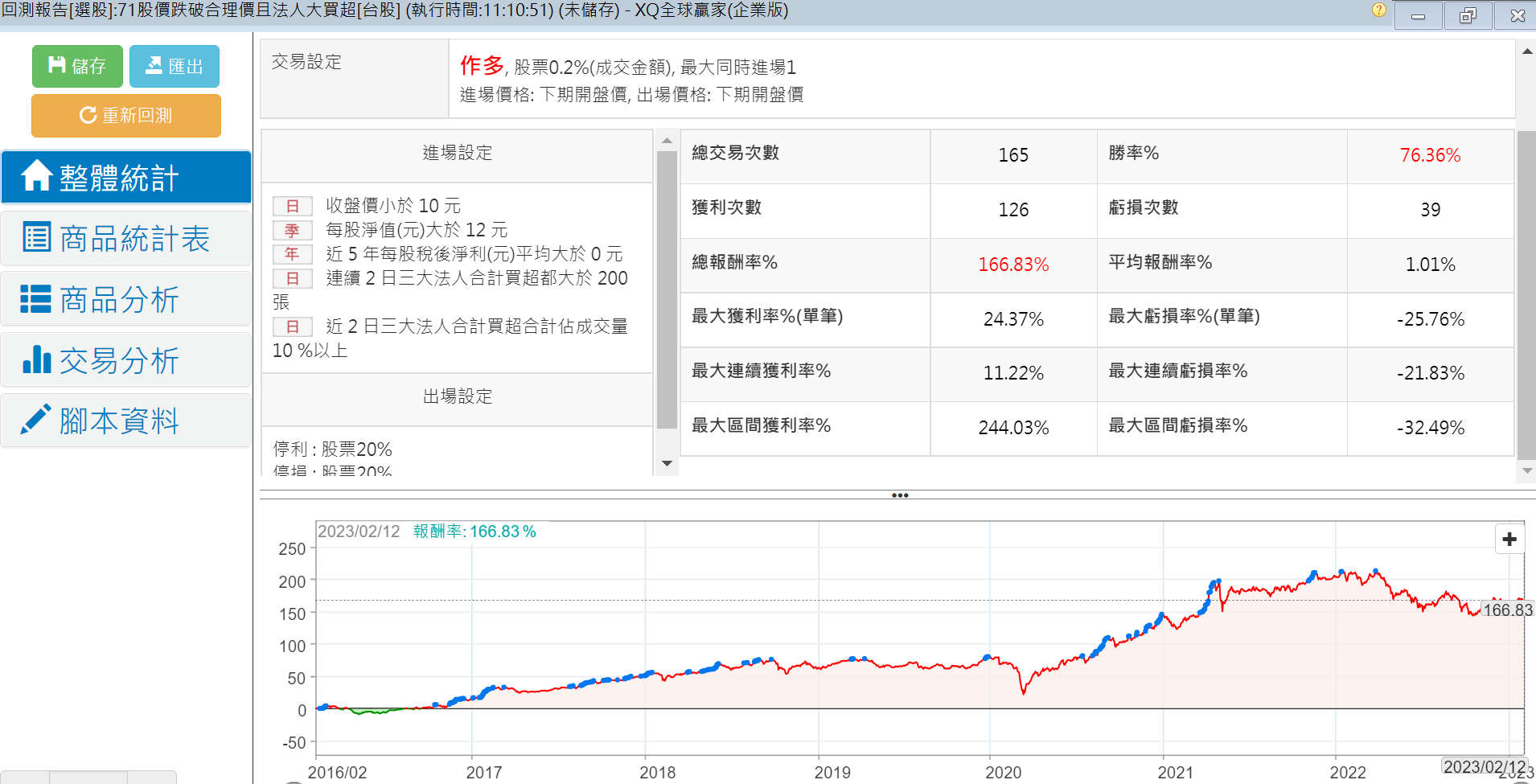Screen dimensions: 1536x784
Task: Click the 年 frequency tag for 每股稅後淨利
Action: click(292, 254)
